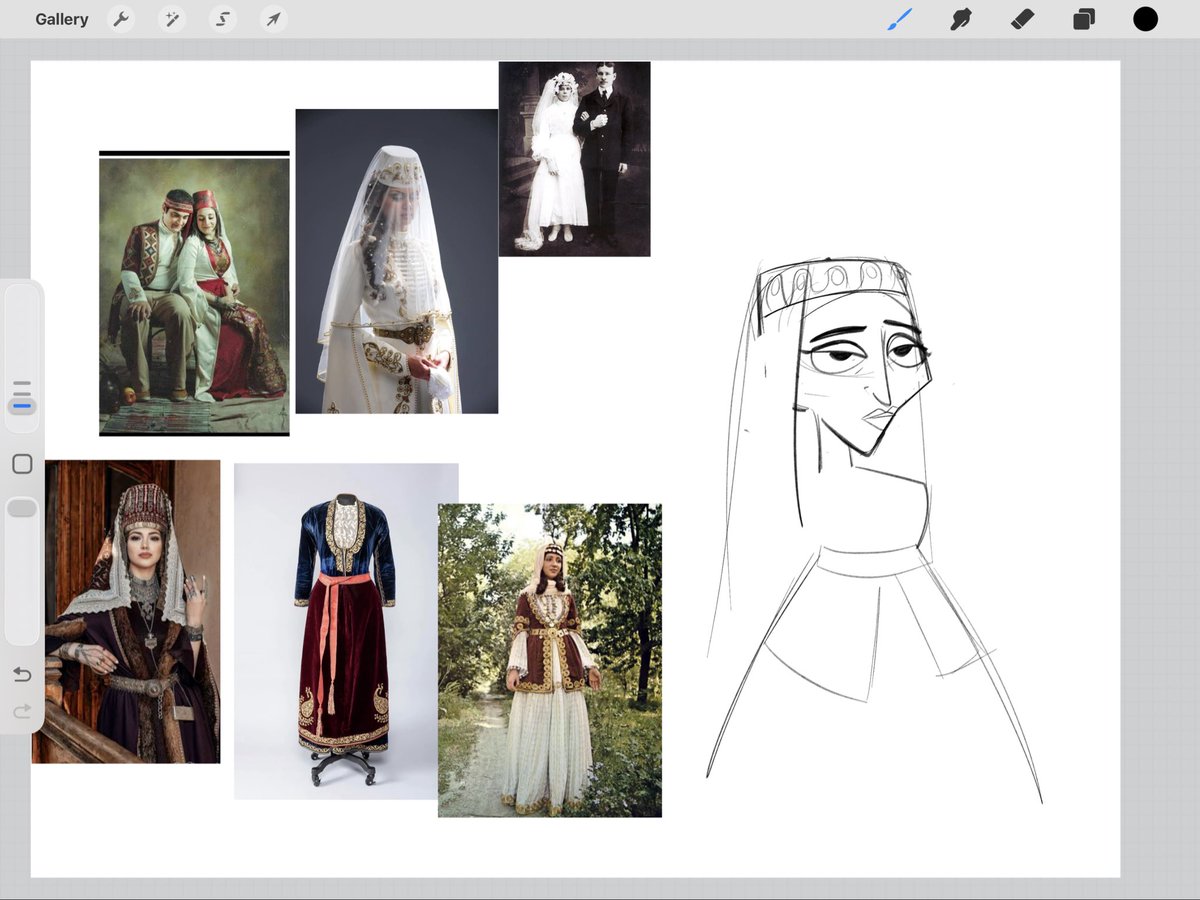Open the Actions wrench menu

[x=121, y=19]
